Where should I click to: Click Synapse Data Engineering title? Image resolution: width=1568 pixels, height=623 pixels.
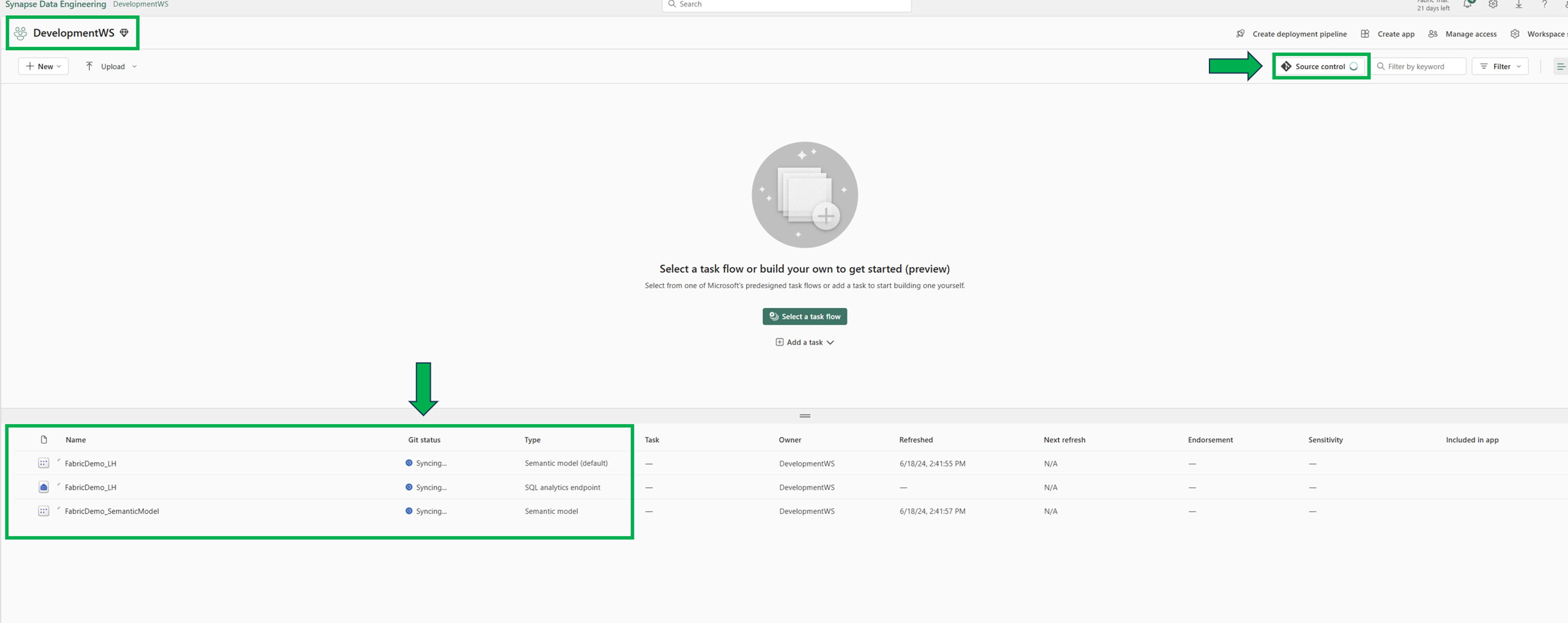tap(56, 4)
